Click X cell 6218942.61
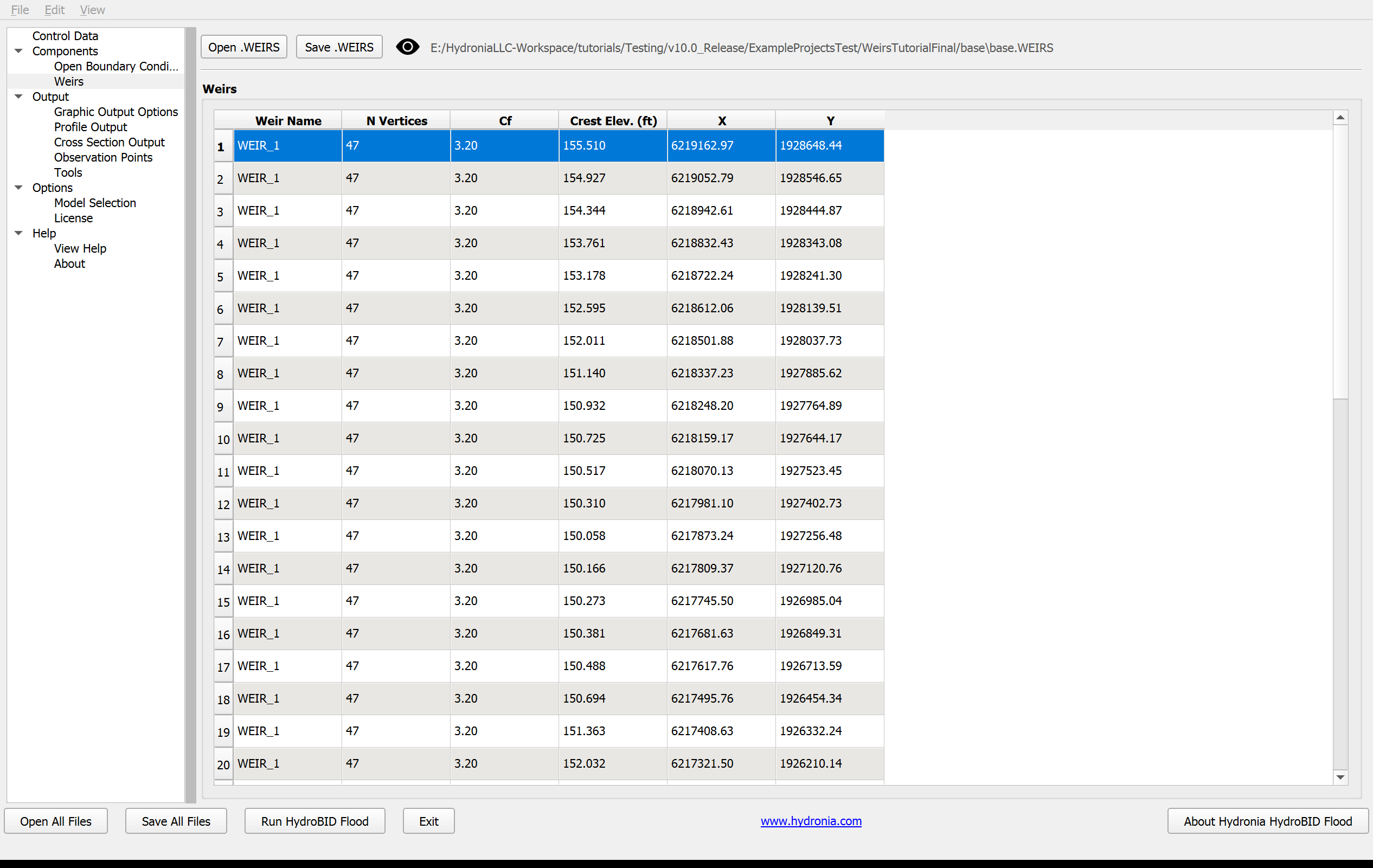This screenshot has height=868, width=1373. 721,211
